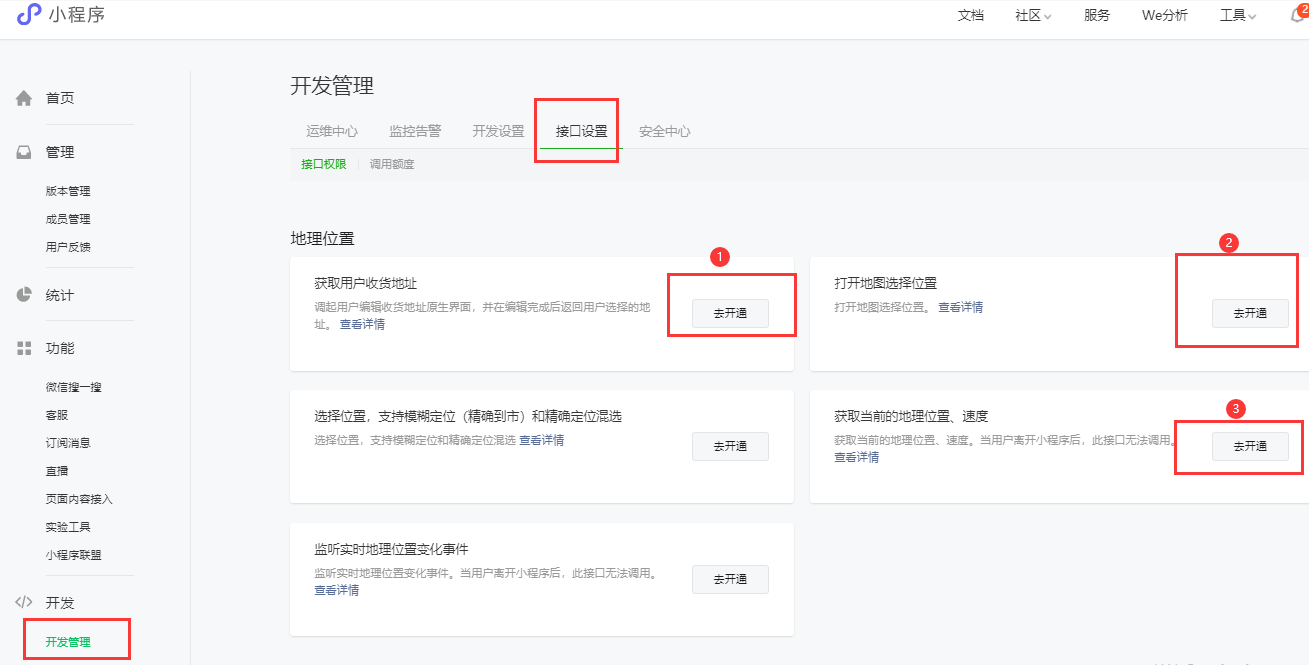Click the 统计 pie chart icon
Image resolution: width=1309 pixels, height=665 pixels.
coord(24,295)
